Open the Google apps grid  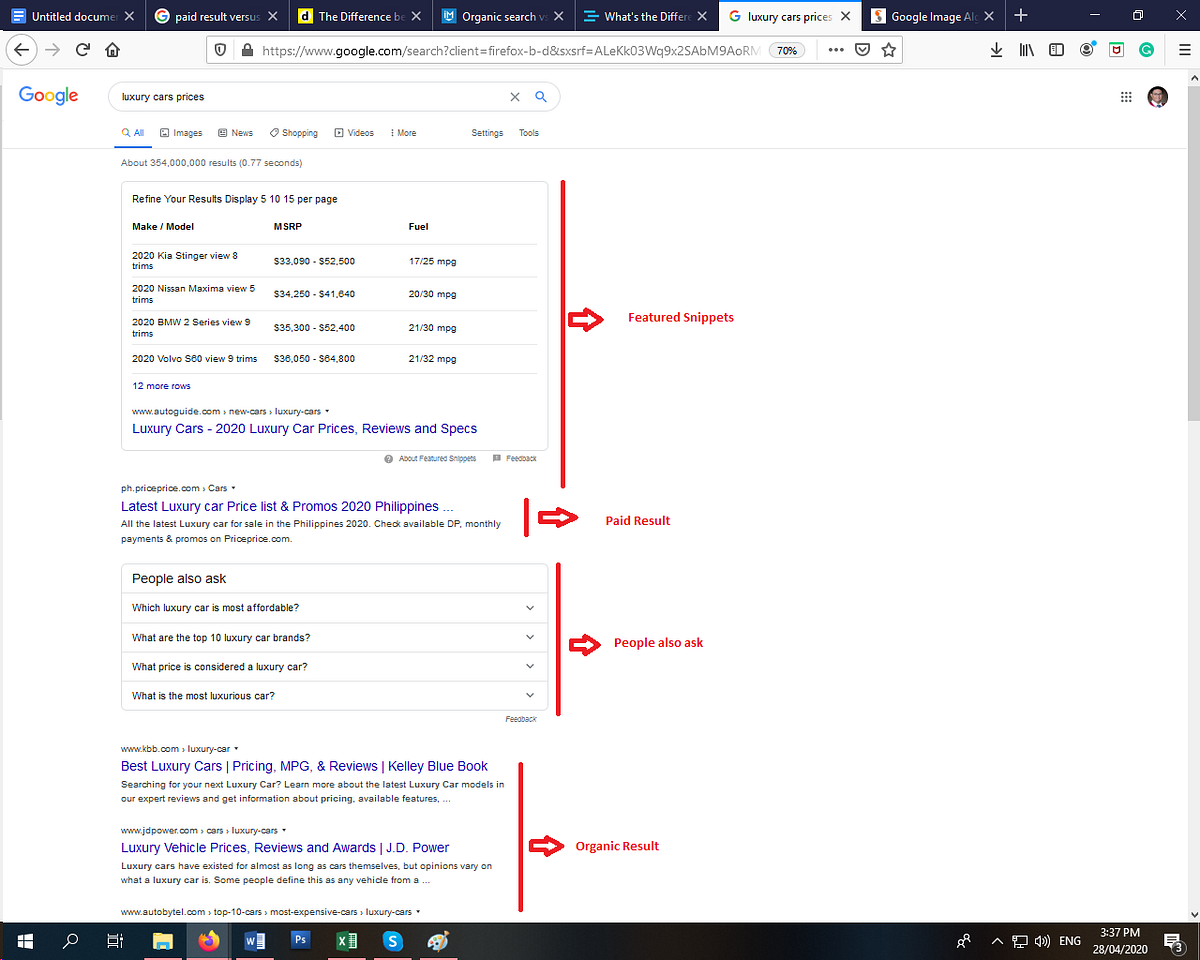1126,96
